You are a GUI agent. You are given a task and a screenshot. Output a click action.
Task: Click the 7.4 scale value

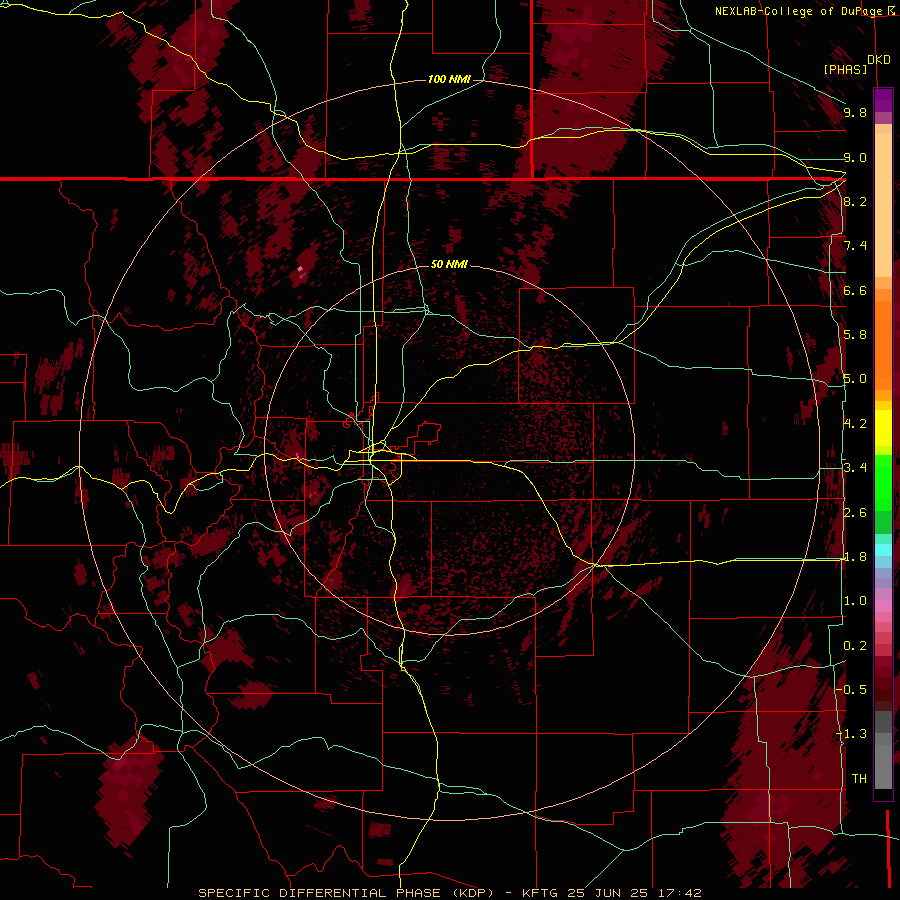(855, 246)
